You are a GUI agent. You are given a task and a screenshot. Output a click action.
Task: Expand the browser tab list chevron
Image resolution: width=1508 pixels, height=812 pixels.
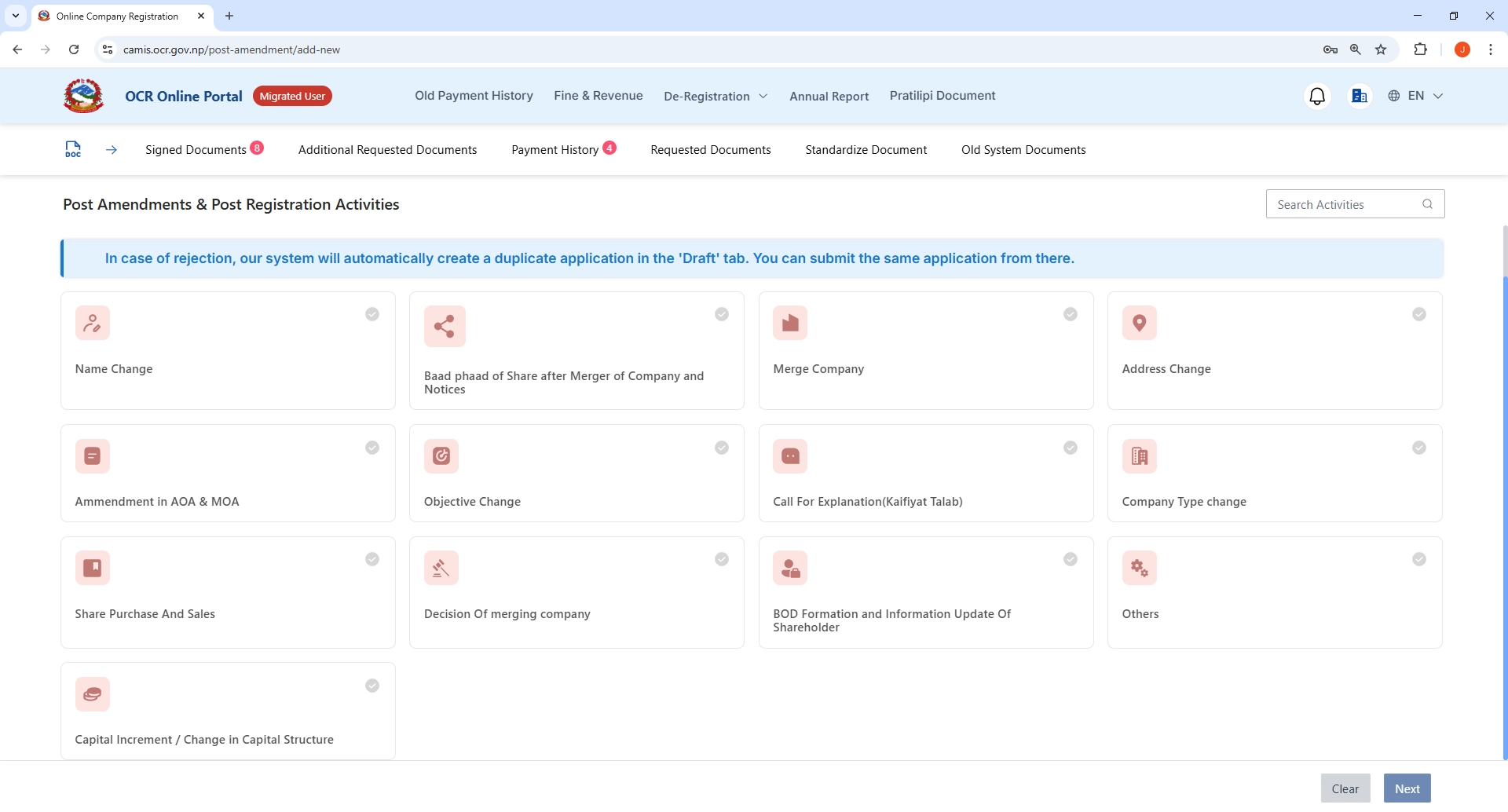tap(14, 16)
